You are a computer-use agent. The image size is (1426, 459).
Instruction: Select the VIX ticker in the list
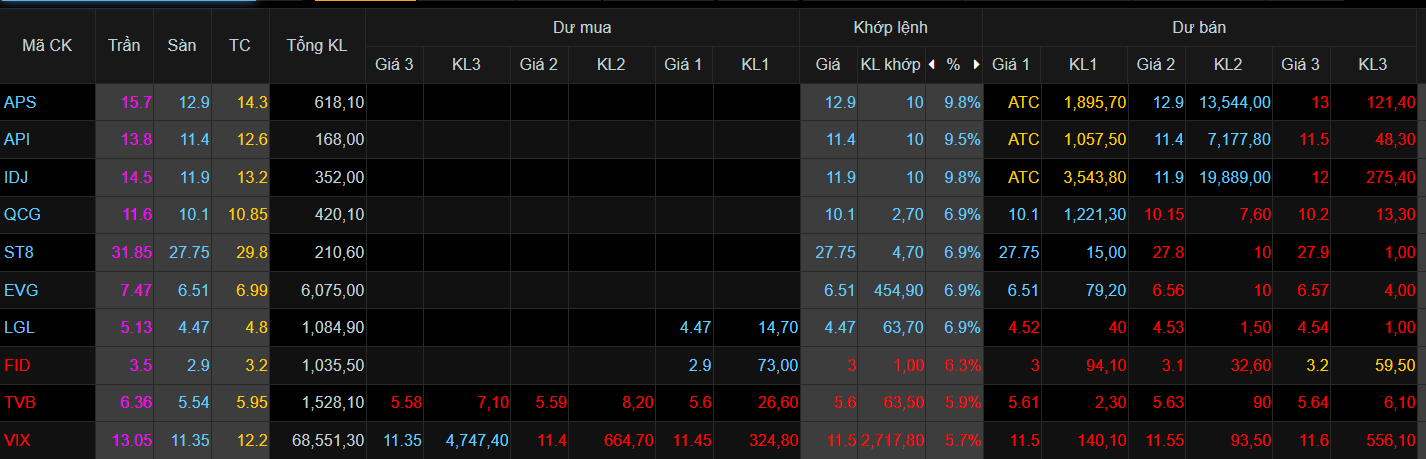point(16,440)
